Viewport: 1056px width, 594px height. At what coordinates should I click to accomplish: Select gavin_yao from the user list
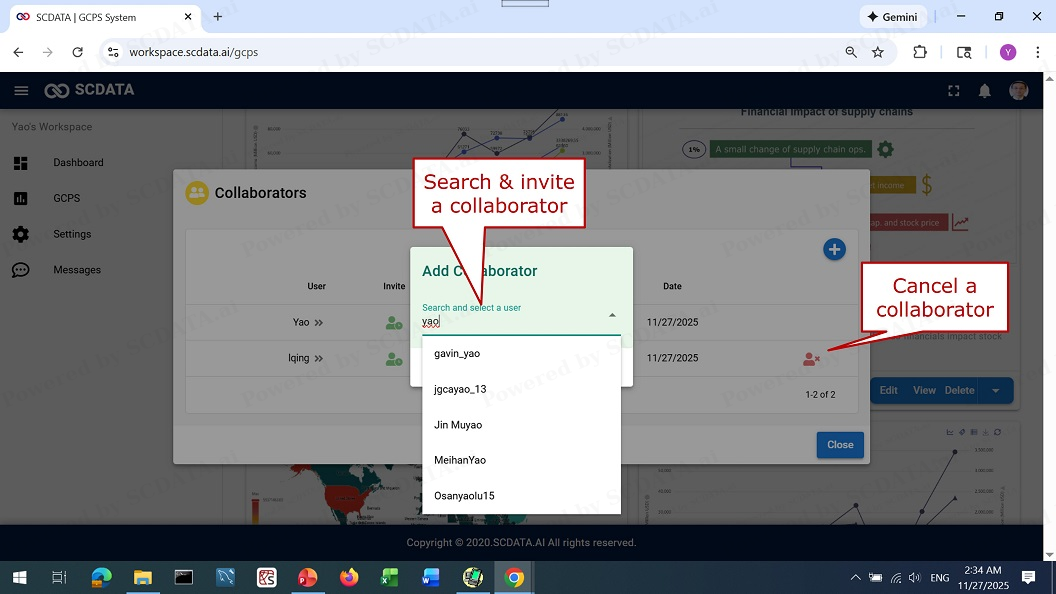(x=457, y=354)
